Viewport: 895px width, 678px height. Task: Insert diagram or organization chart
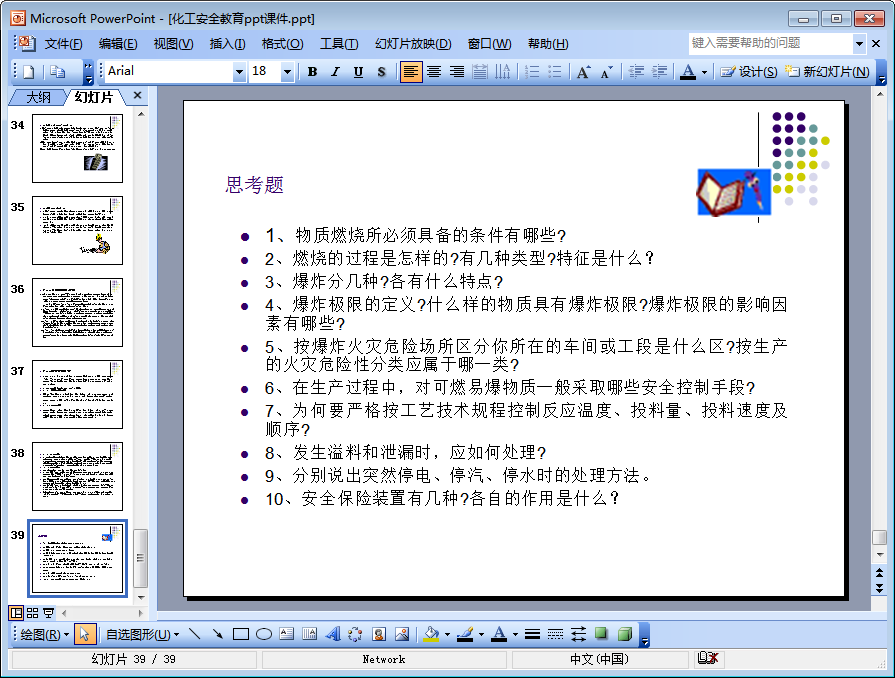[x=356, y=634]
